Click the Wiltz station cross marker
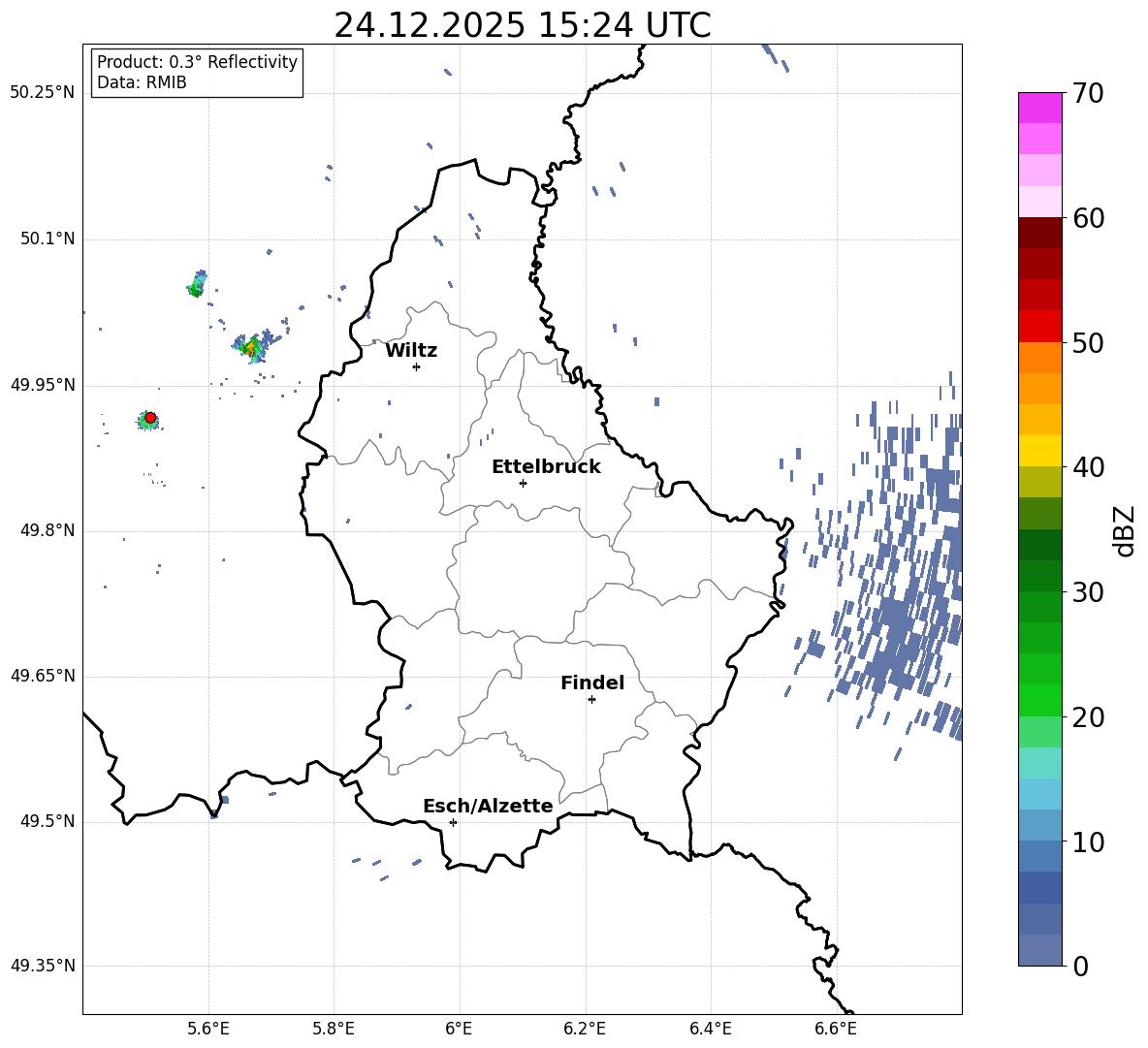Image resolution: width=1148 pixels, height=1048 pixels. tap(416, 366)
